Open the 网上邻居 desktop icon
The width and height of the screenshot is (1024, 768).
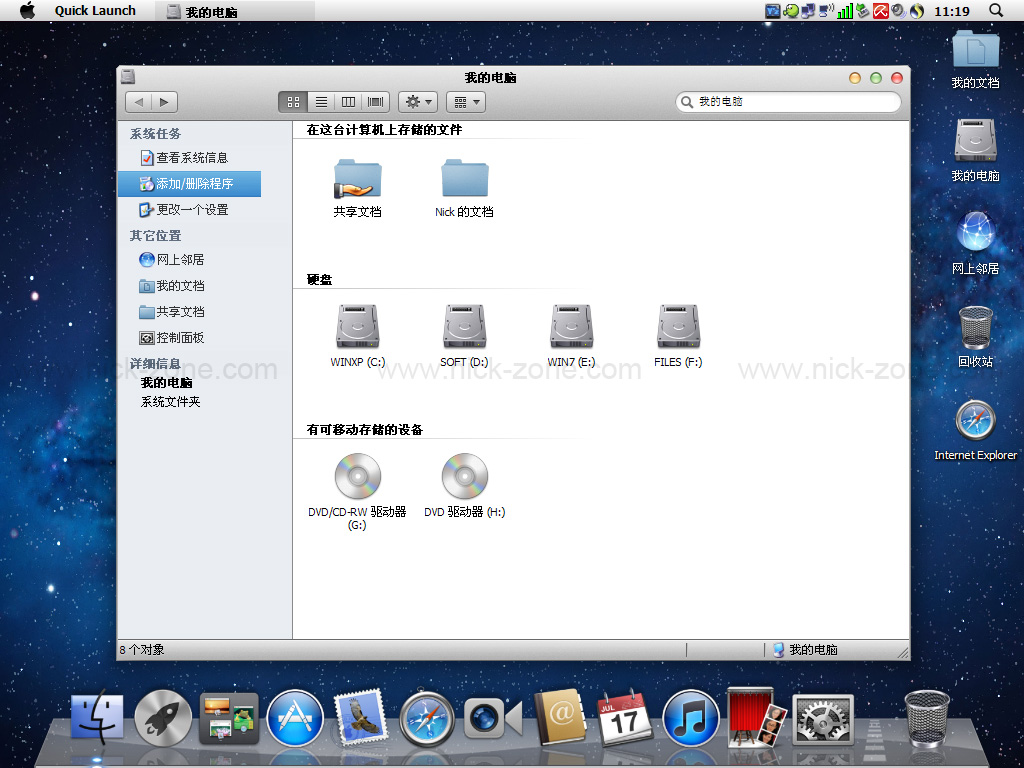(975, 243)
